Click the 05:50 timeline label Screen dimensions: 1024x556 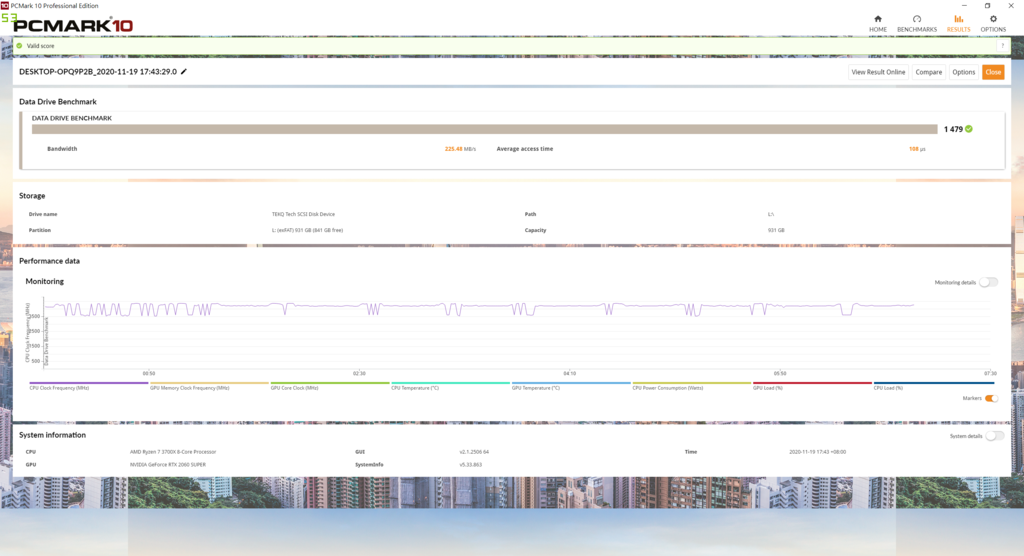[780, 373]
